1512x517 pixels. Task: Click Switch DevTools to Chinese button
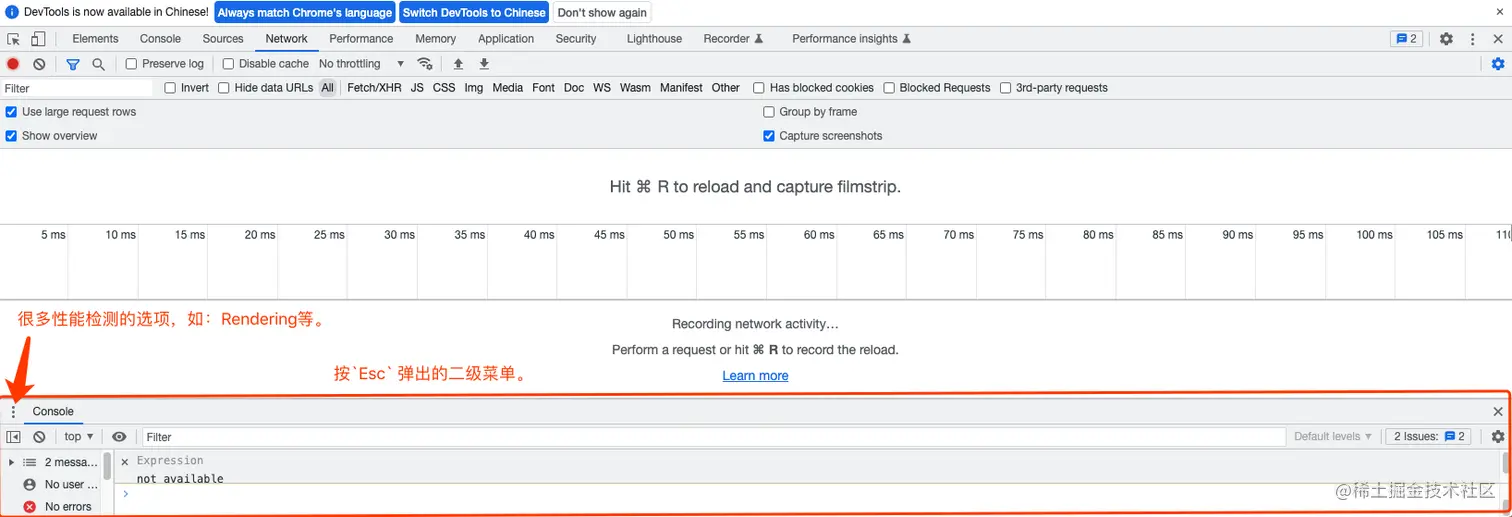[474, 13]
